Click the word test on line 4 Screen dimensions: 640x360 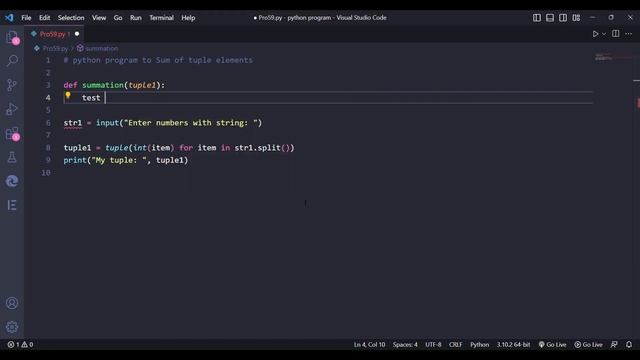point(91,98)
